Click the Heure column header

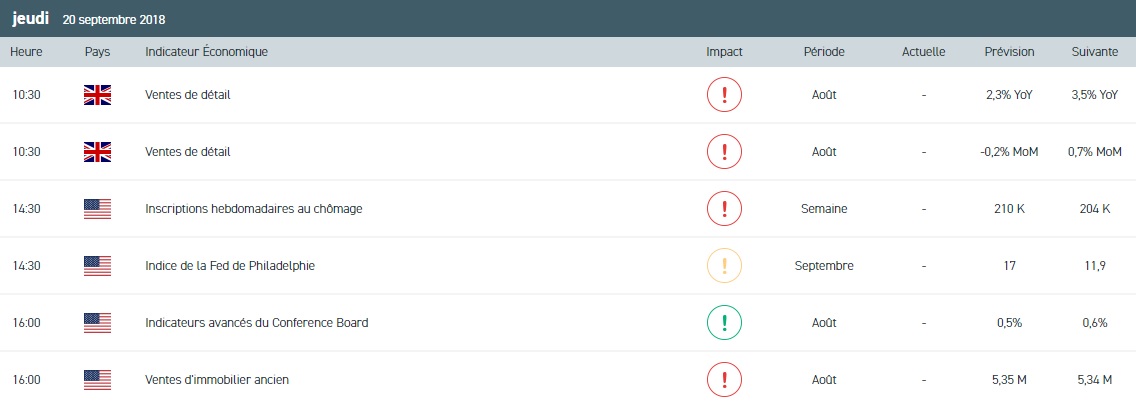pos(25,52)
